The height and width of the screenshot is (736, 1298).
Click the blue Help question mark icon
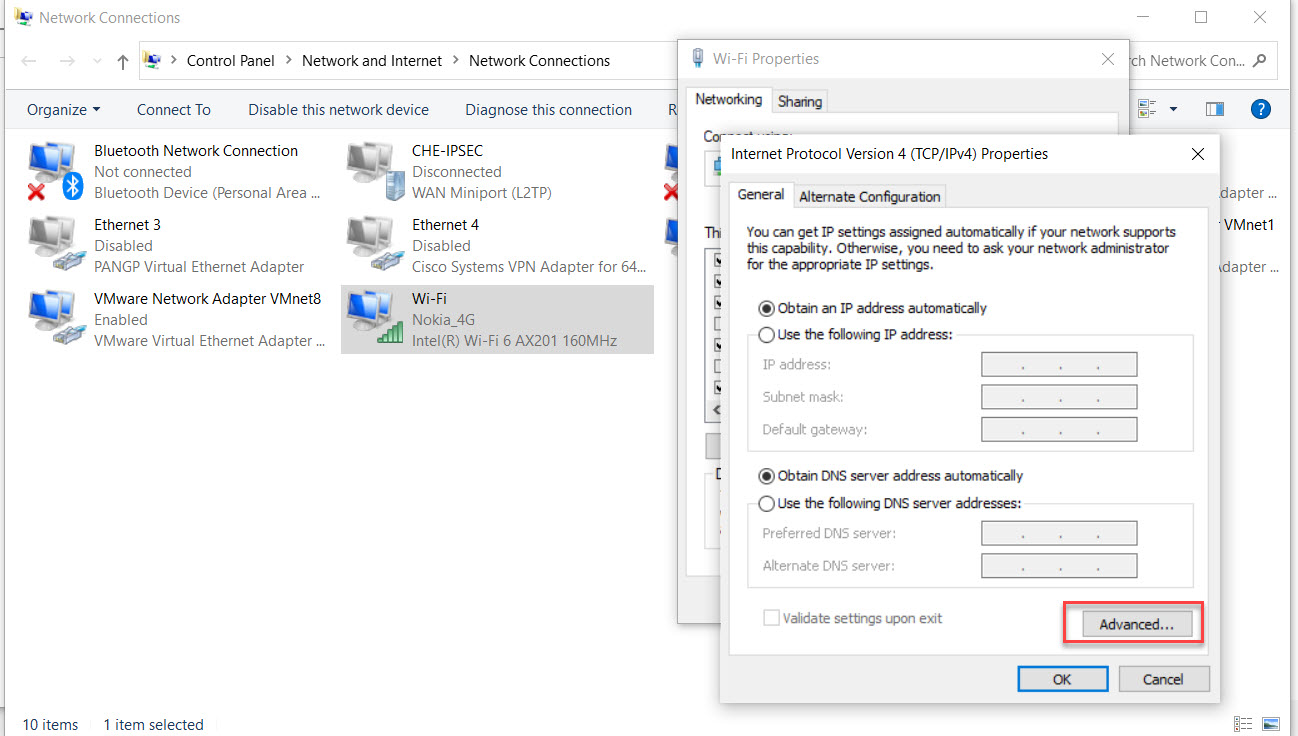coord(1260,109)
